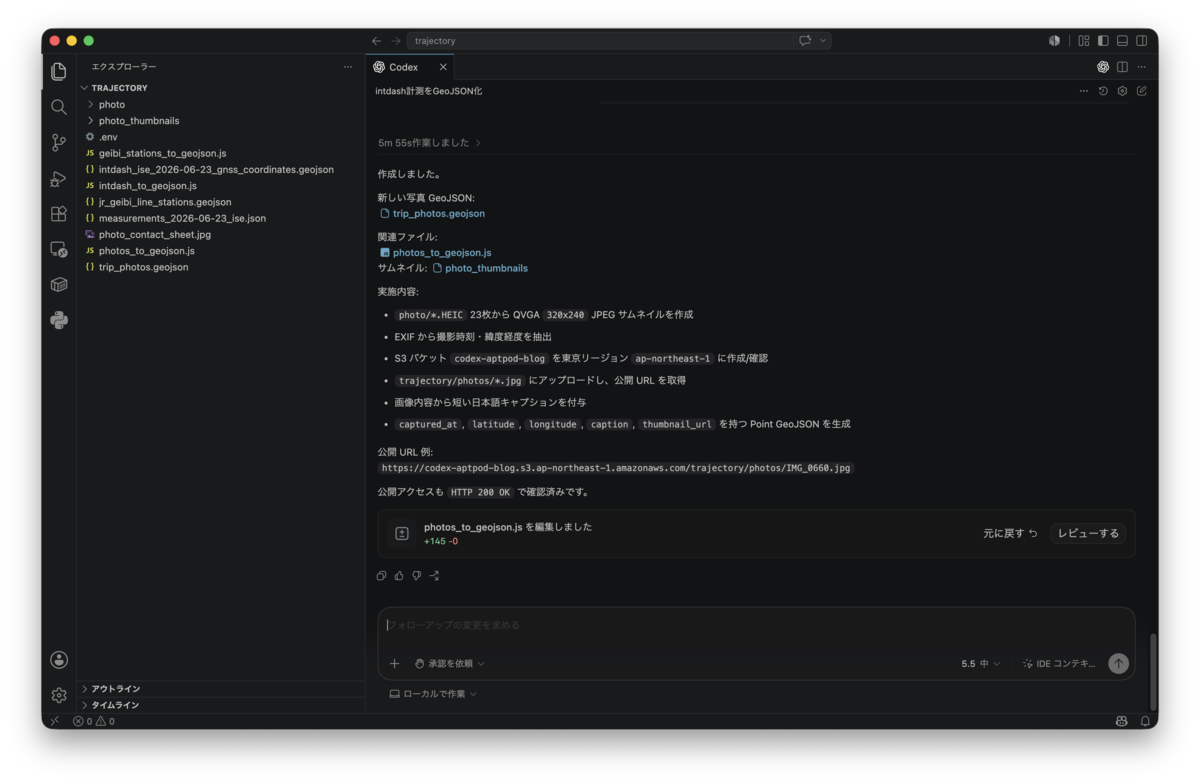This screenshot has height=784, width=1200.
Task: Toggle the secondary side bar
Action: coord(1141,41)
